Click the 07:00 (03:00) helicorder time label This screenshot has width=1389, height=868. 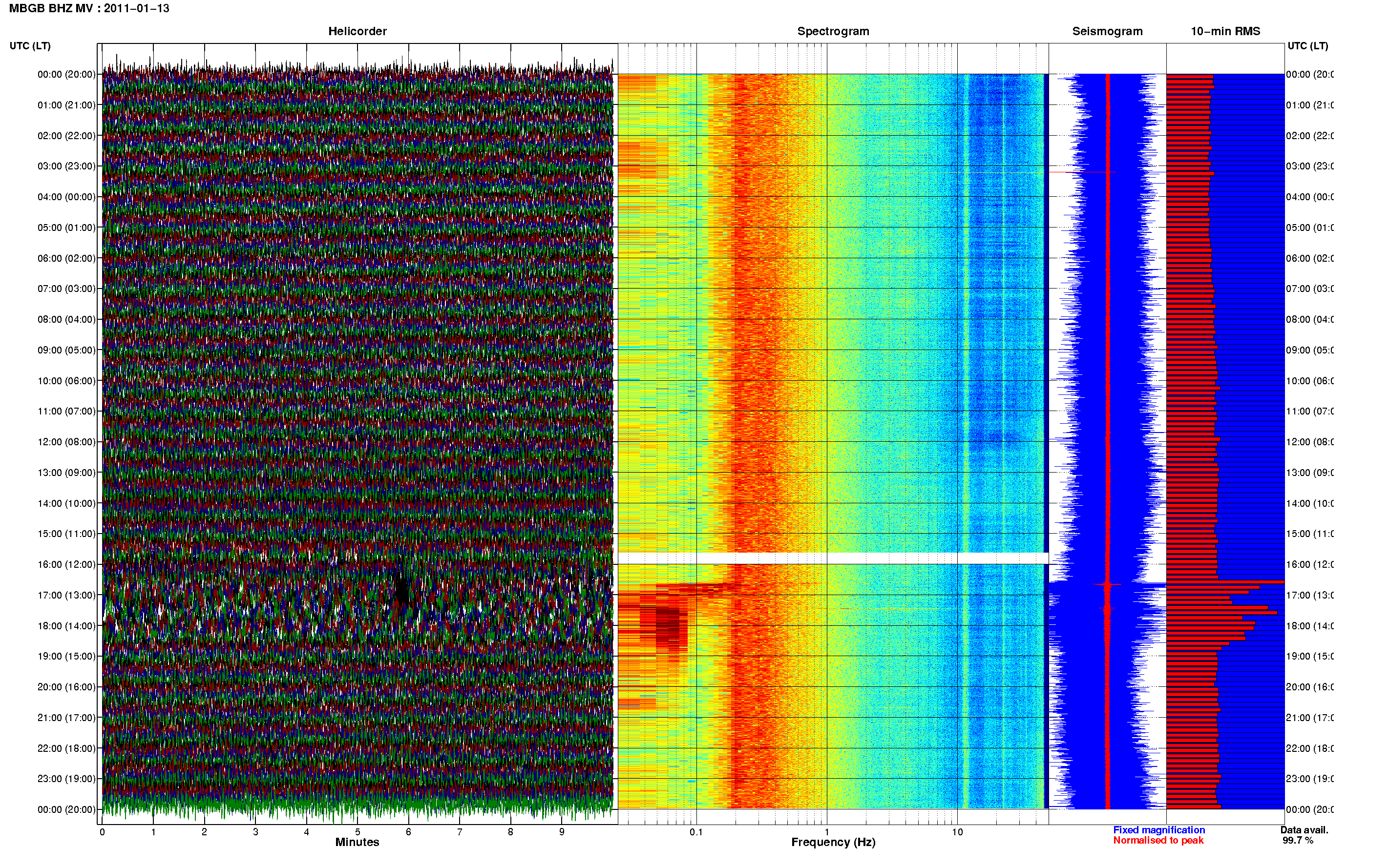[x=66, y=289]
